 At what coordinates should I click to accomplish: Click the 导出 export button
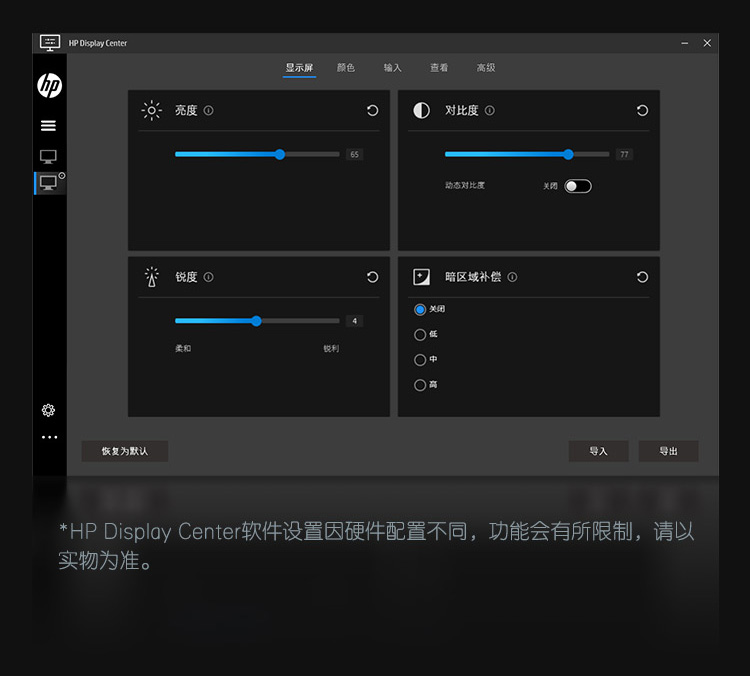click(x=668, y=451)
